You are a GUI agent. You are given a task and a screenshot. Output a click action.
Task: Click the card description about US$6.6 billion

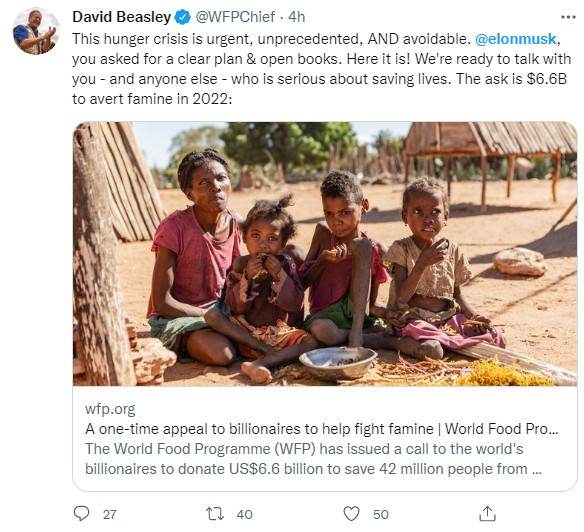[x=313, y=459]
